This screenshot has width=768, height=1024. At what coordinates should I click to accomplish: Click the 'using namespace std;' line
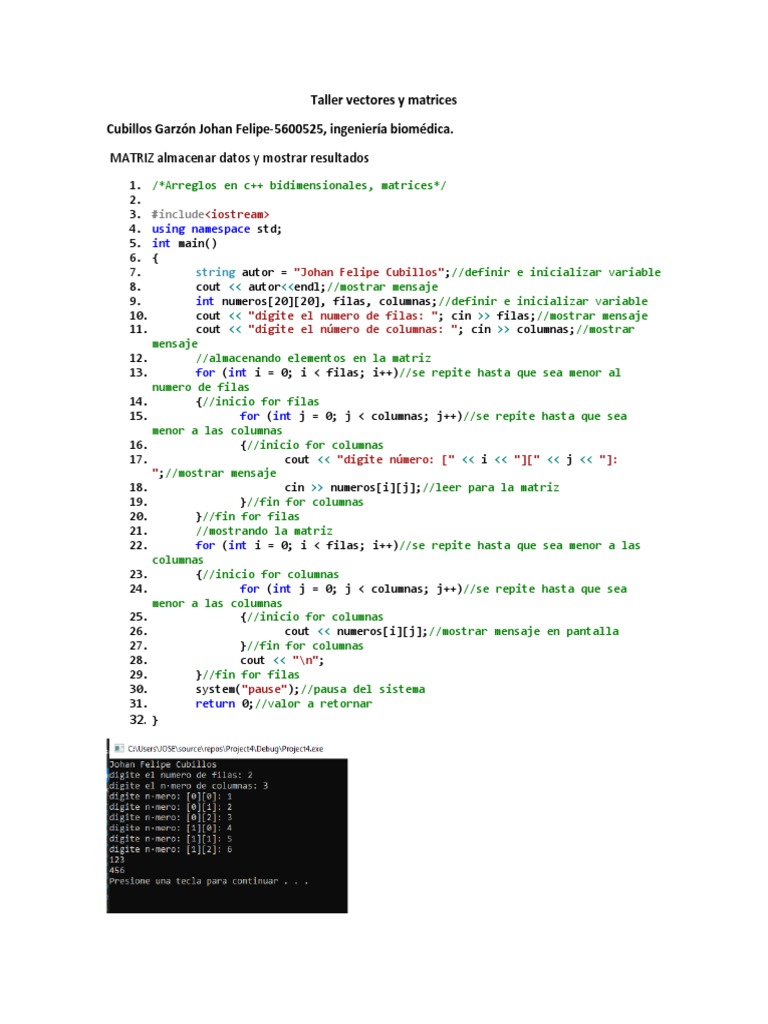point(217,229)
